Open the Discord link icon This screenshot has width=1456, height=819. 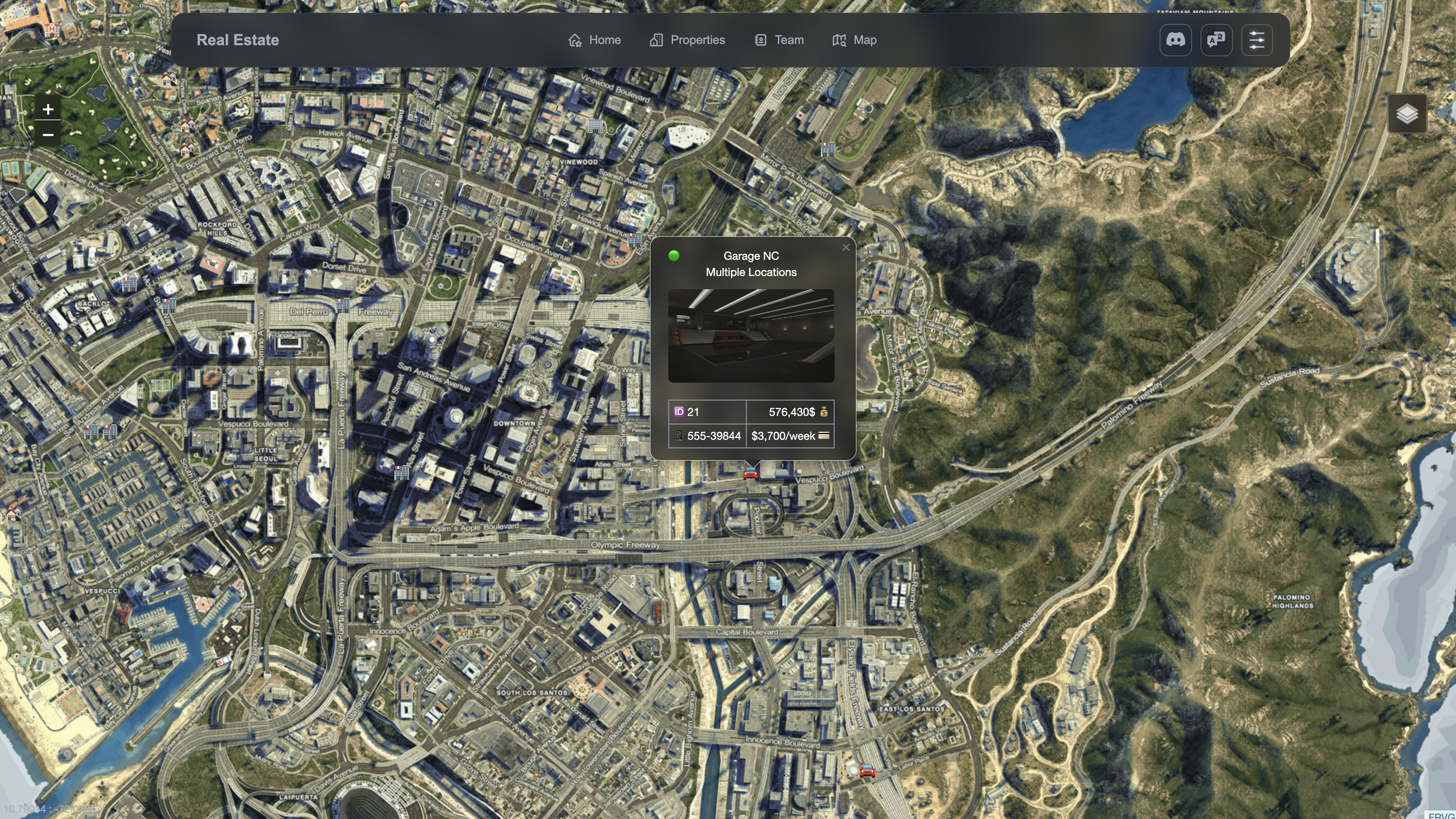(1176, 40)
